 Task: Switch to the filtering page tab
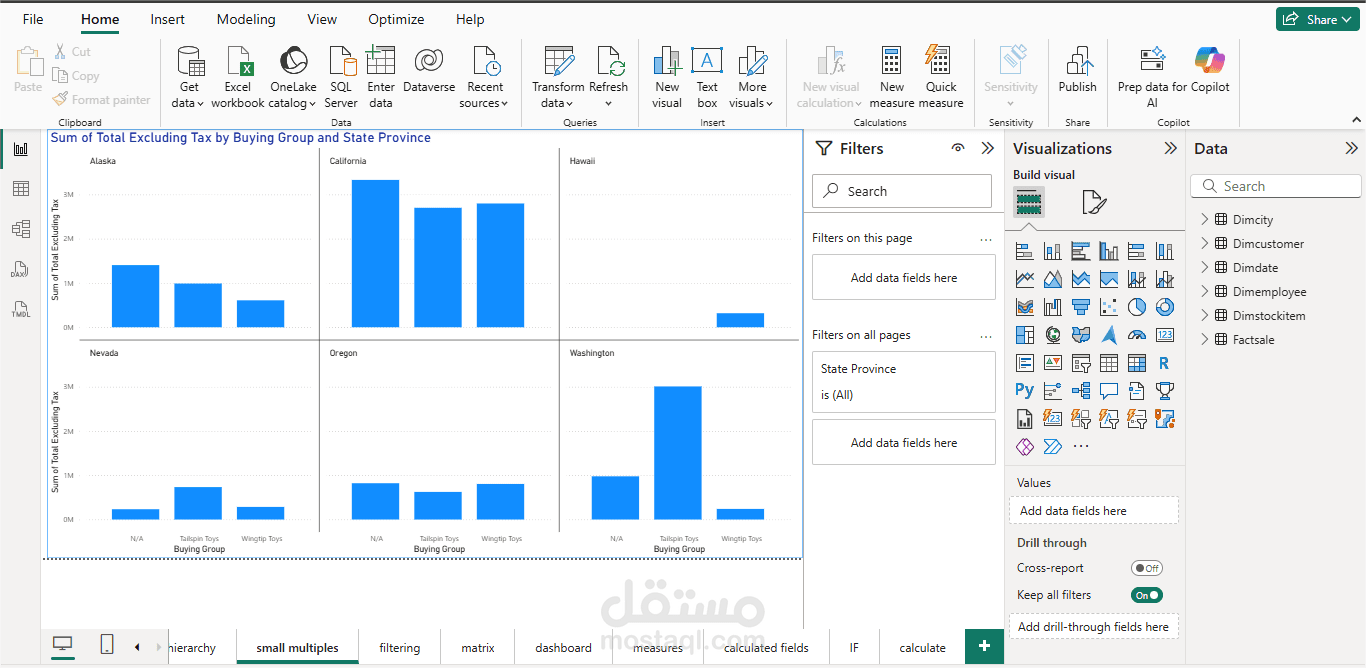[x=399, y=648]
